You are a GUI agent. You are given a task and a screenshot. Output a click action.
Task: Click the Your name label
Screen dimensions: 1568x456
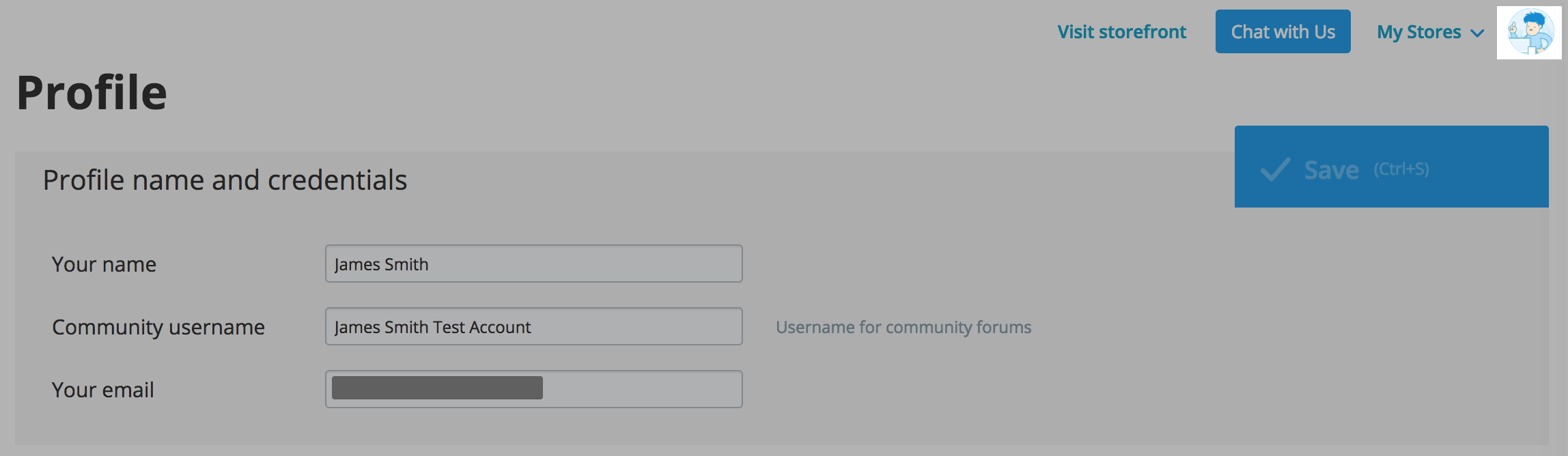(104, 264)
